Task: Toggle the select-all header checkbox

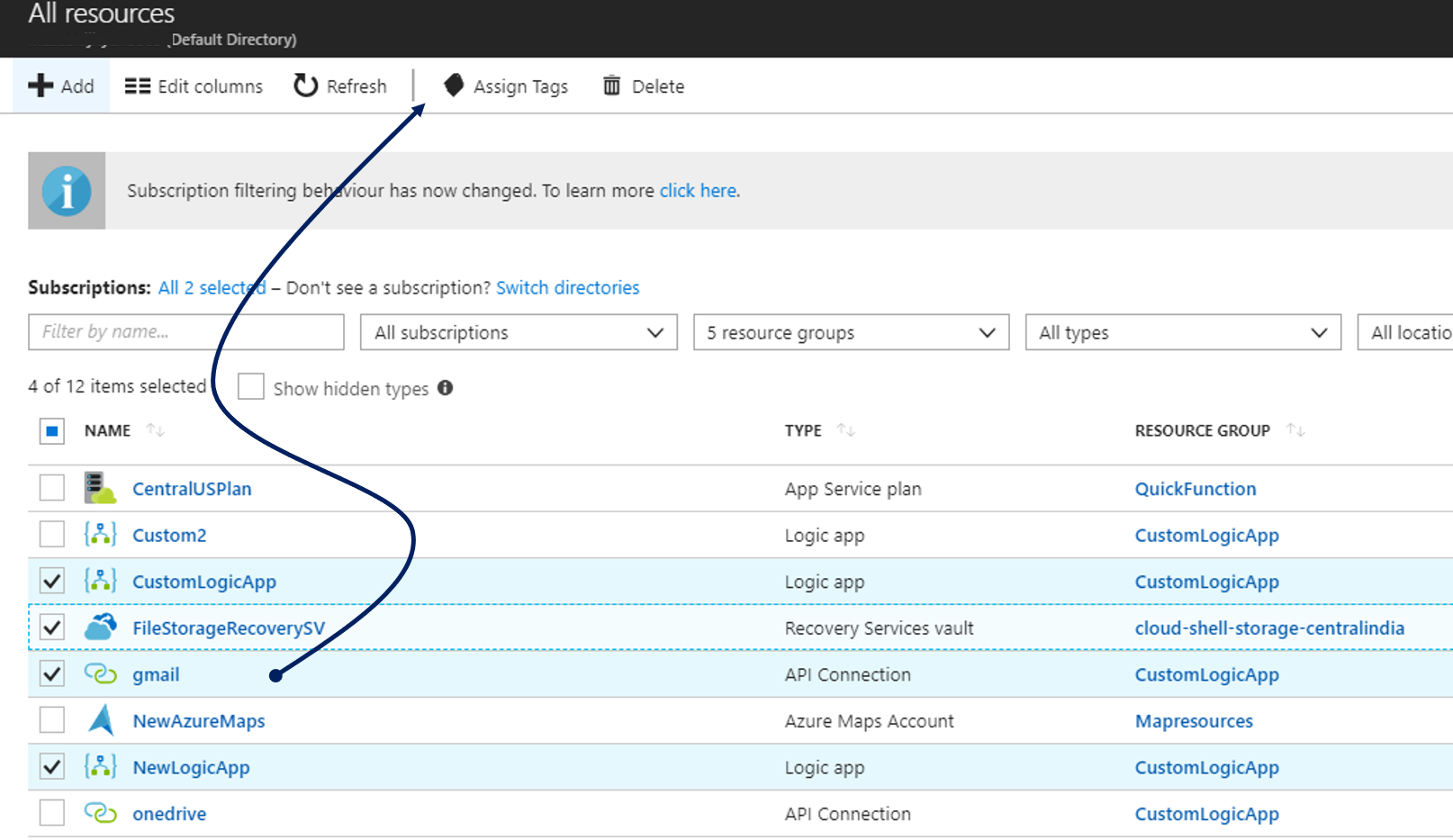Action: pos(52,431)
